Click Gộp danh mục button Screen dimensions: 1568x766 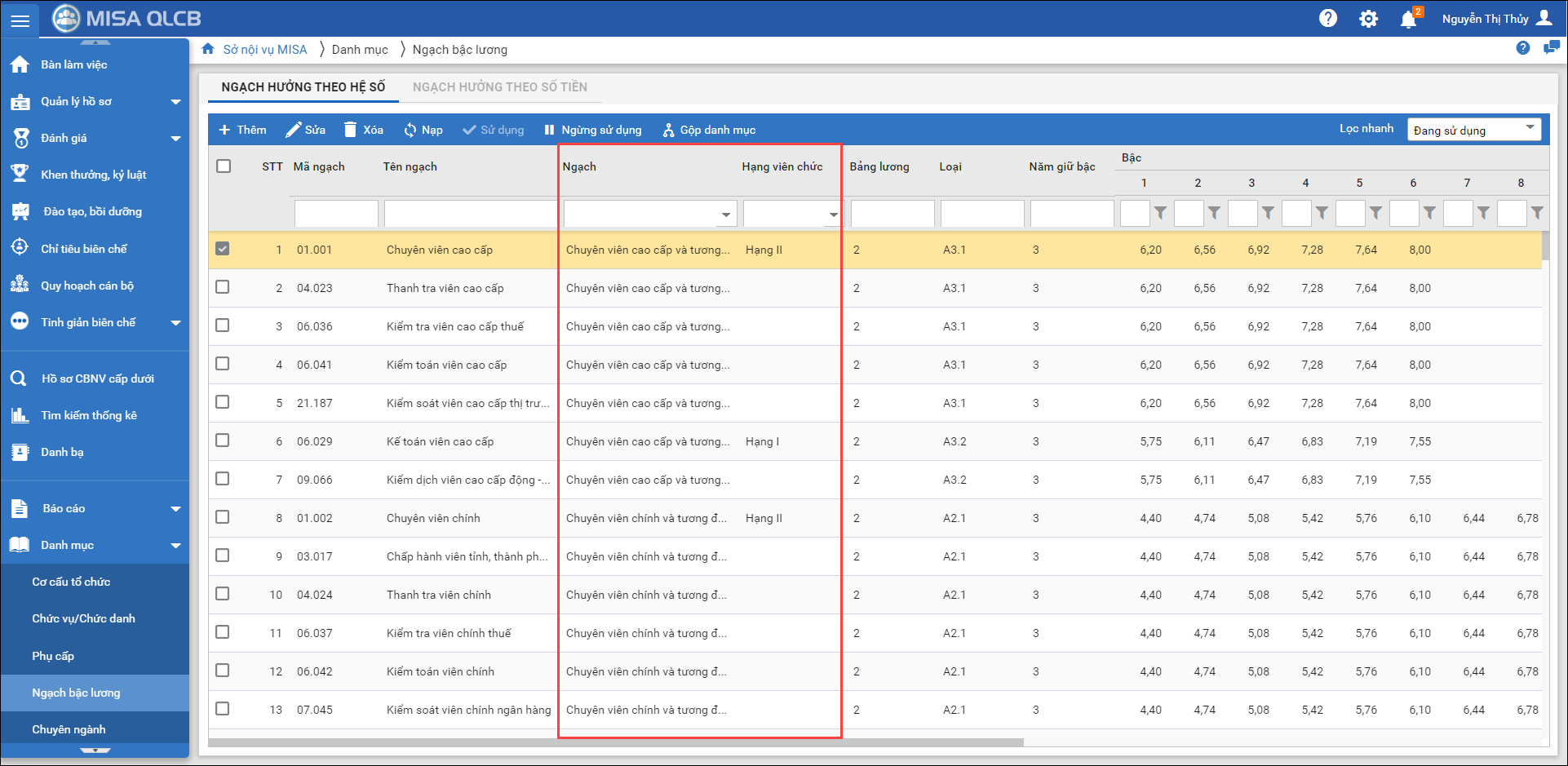[709, 130]
